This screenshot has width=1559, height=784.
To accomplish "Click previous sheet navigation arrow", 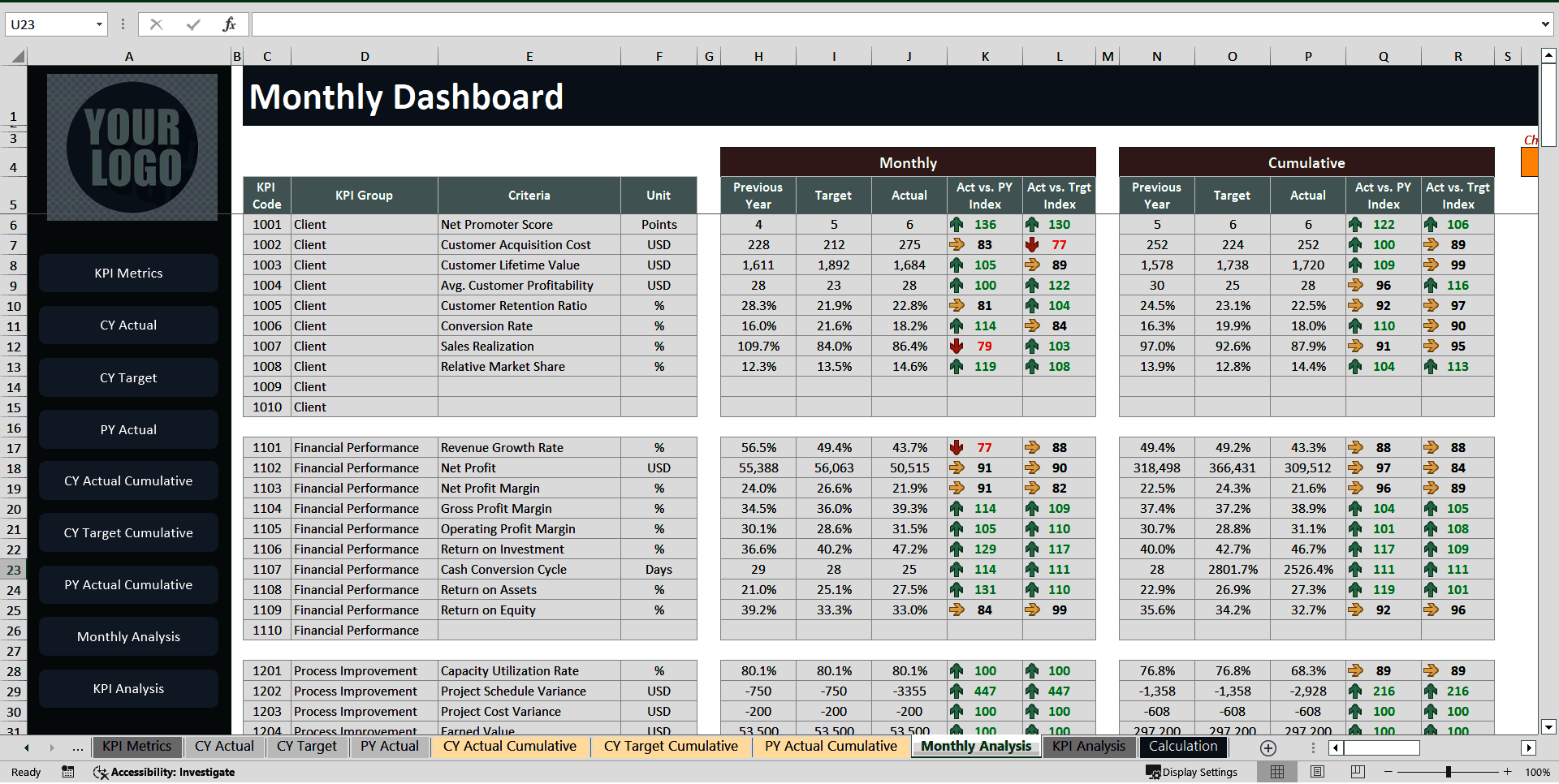I will click(27, 747).
